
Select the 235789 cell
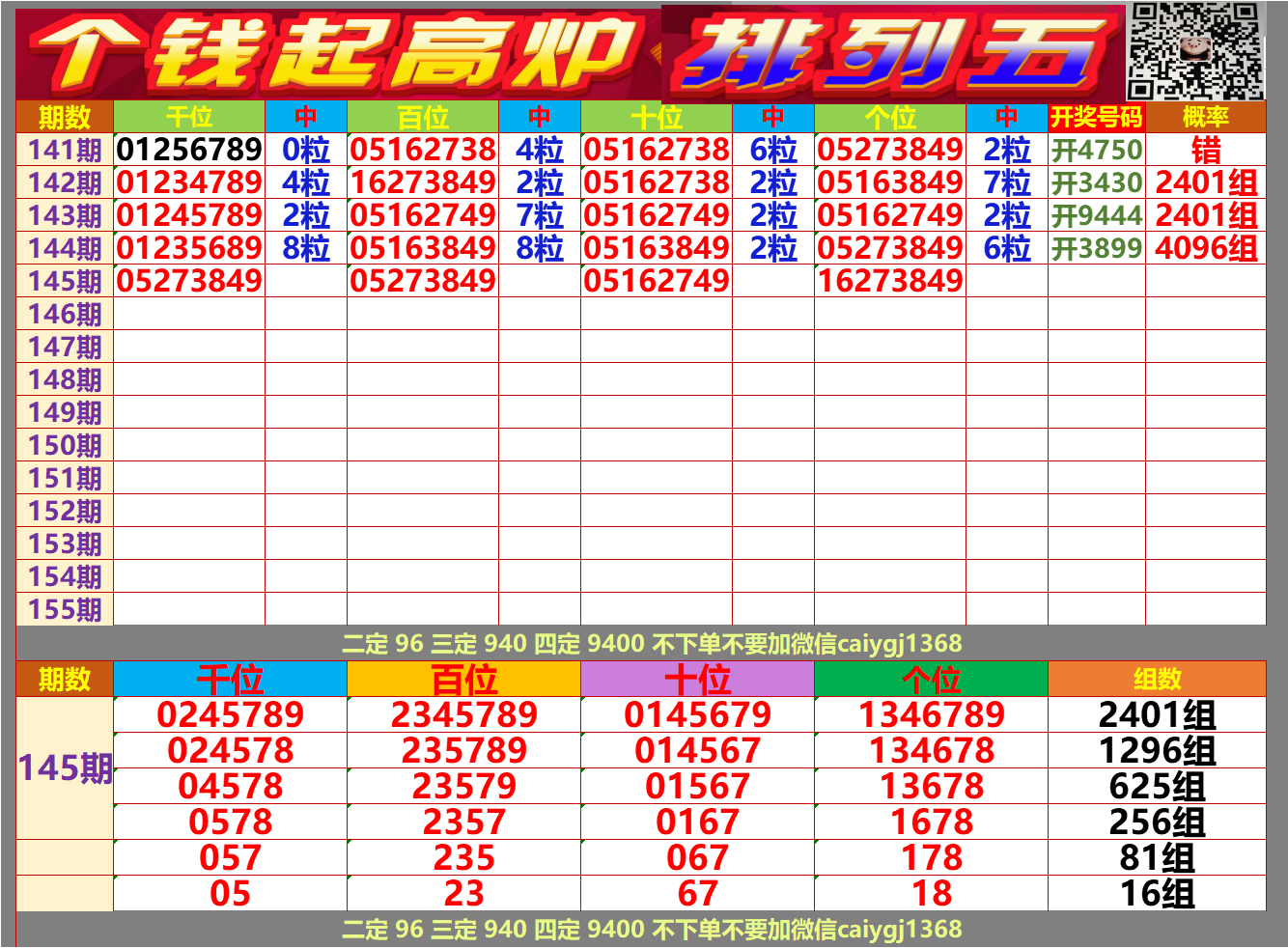click(x=464, y=750)
